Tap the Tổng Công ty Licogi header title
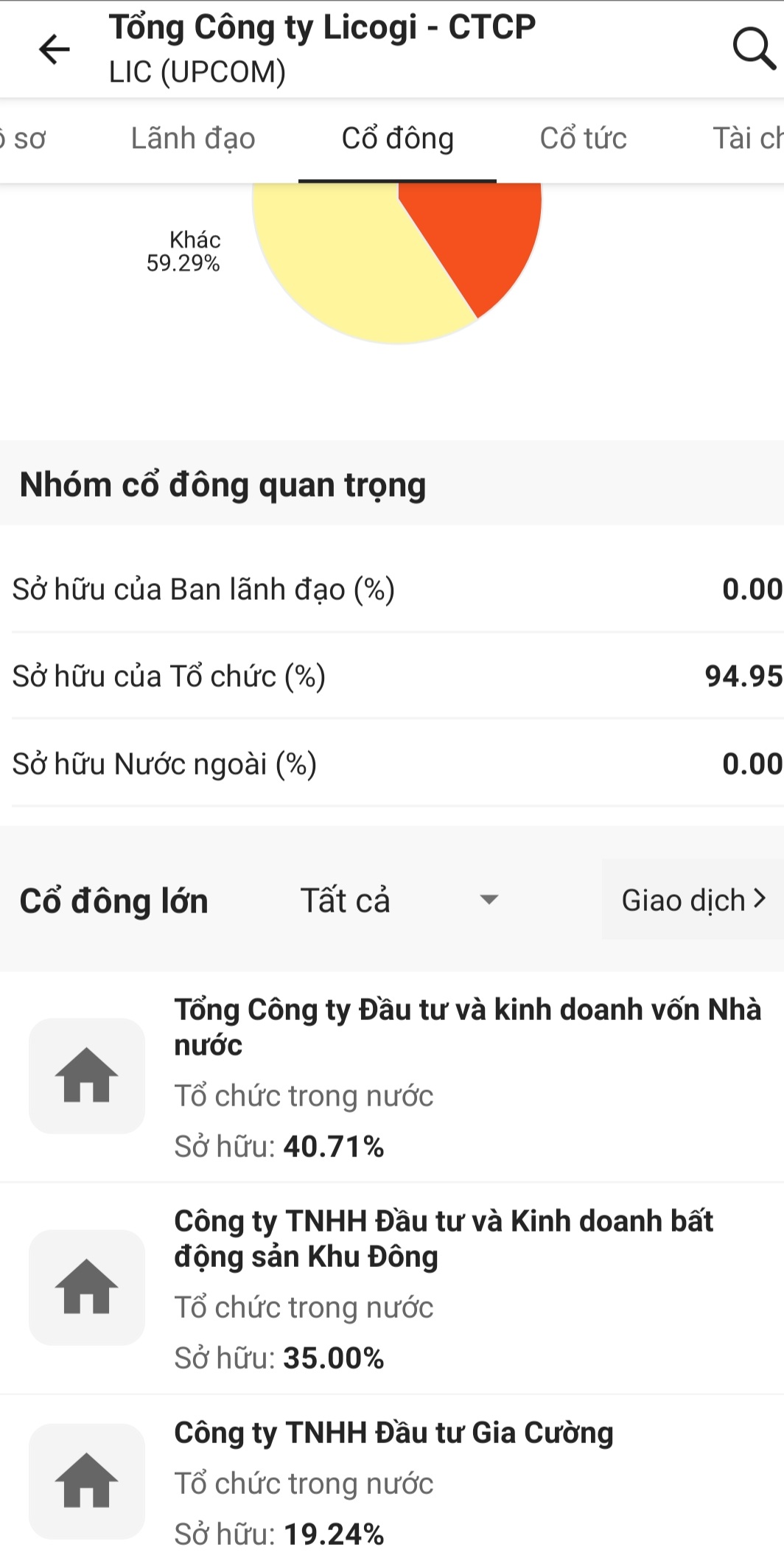The height and width of the screenshot is (1561, 784). tap(322, 28)
